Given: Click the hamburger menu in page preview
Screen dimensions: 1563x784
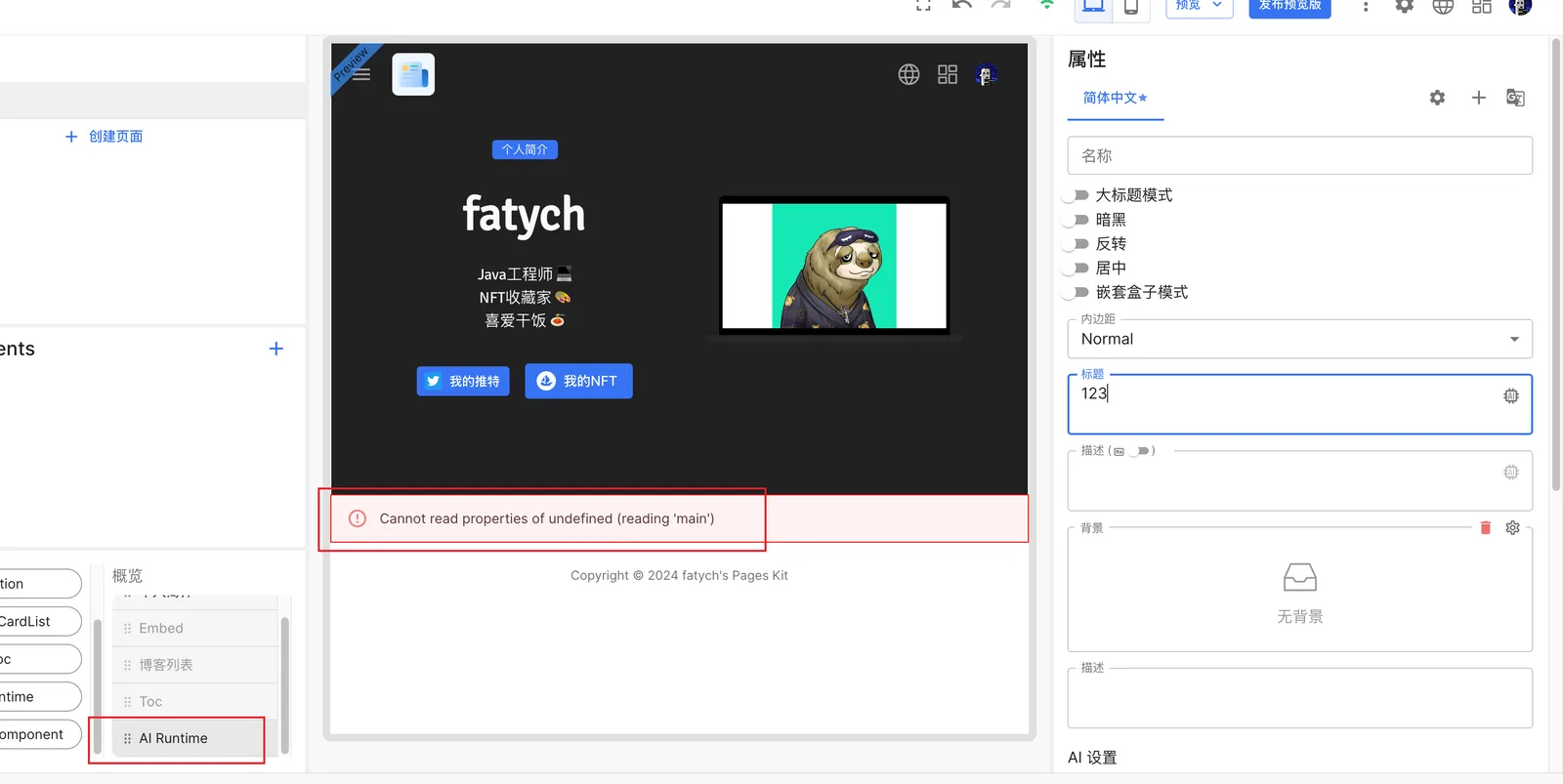Looking at the screenshot, I should click(360, 74).
